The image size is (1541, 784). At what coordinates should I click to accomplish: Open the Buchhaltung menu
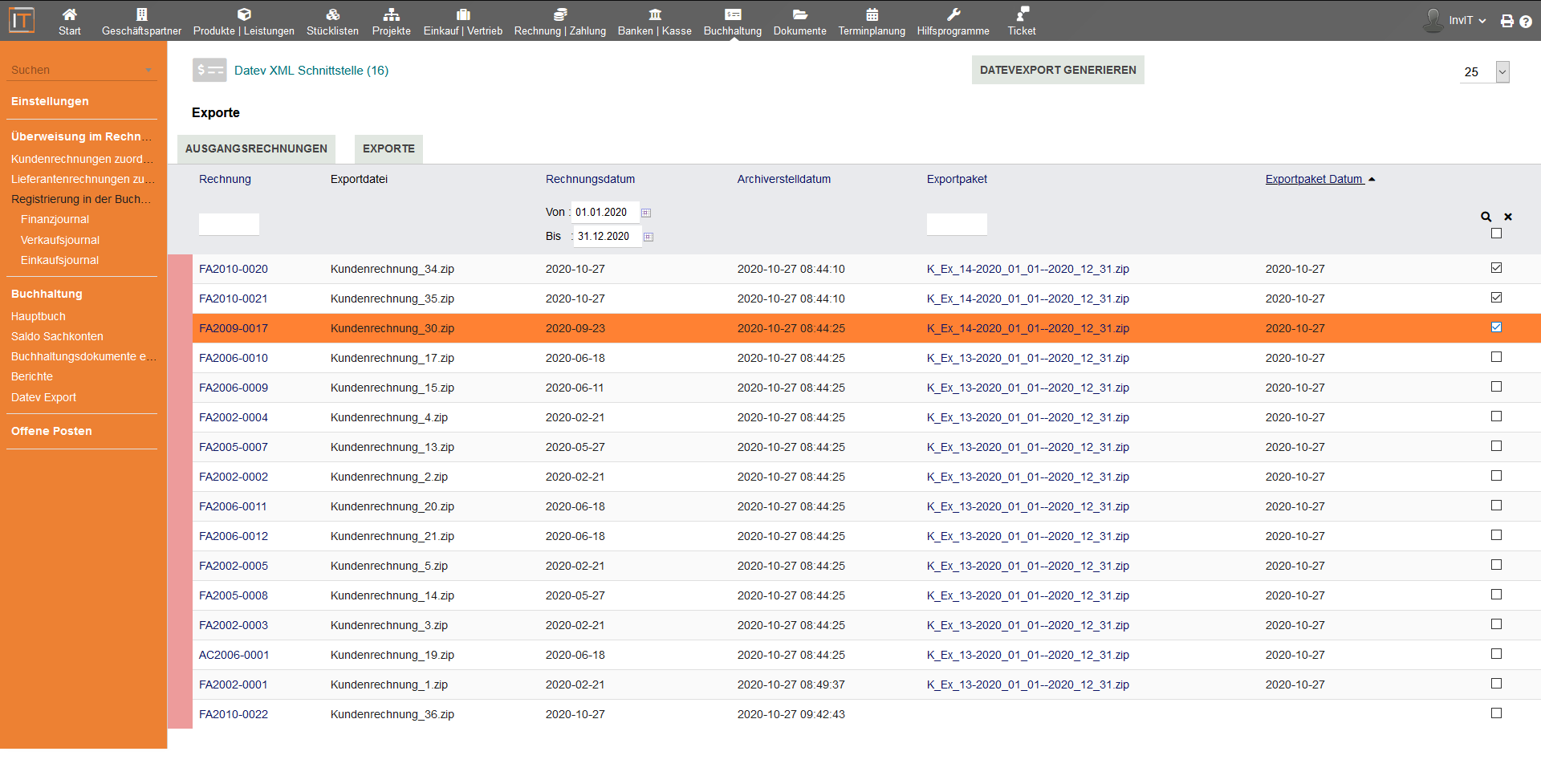[732, 21]
